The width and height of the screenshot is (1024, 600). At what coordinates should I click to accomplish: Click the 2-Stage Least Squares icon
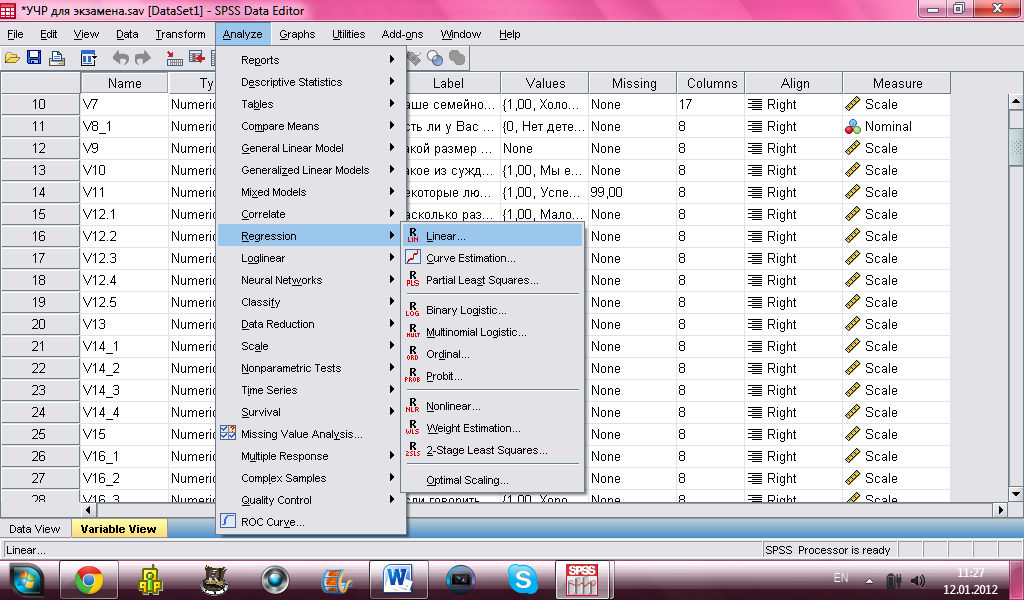coord(413,450)
